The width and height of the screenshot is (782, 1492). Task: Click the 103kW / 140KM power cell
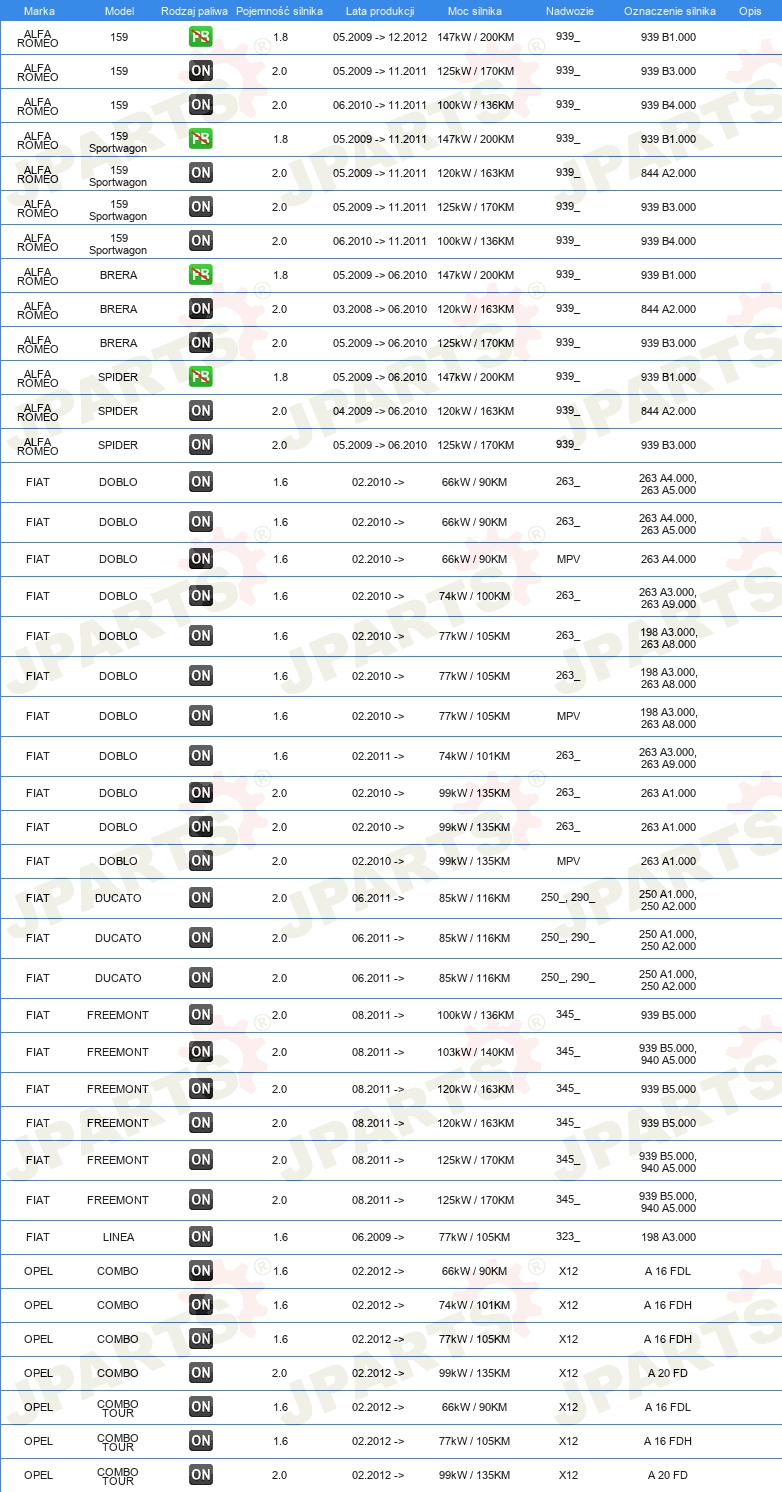[475, 1052]
